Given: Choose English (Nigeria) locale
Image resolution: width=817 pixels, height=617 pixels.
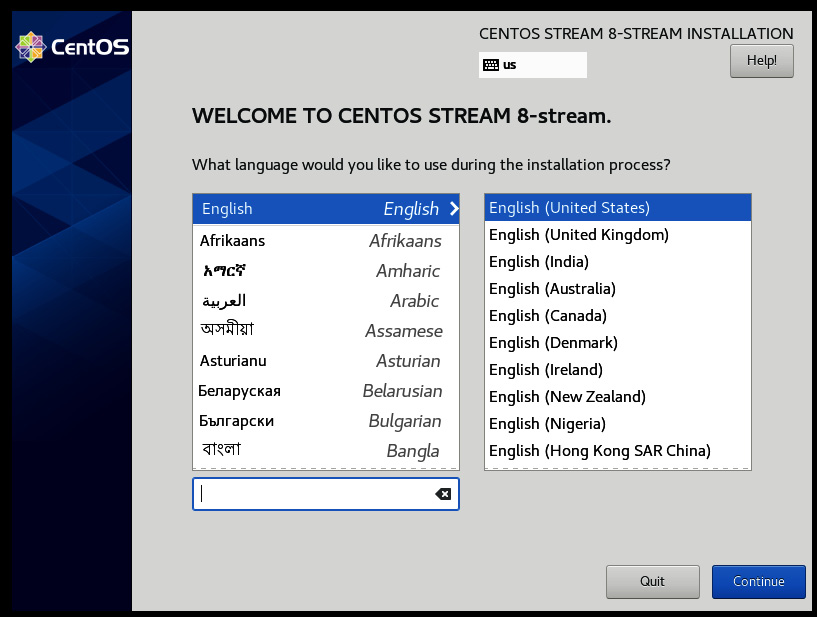Looking at the screenshot, I should 617,424.
